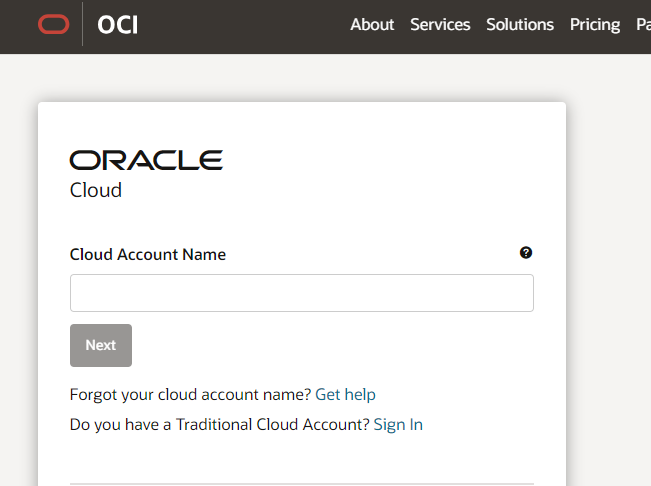Open the Services menu
Viewport: 651px width, 486px height.
440,25
